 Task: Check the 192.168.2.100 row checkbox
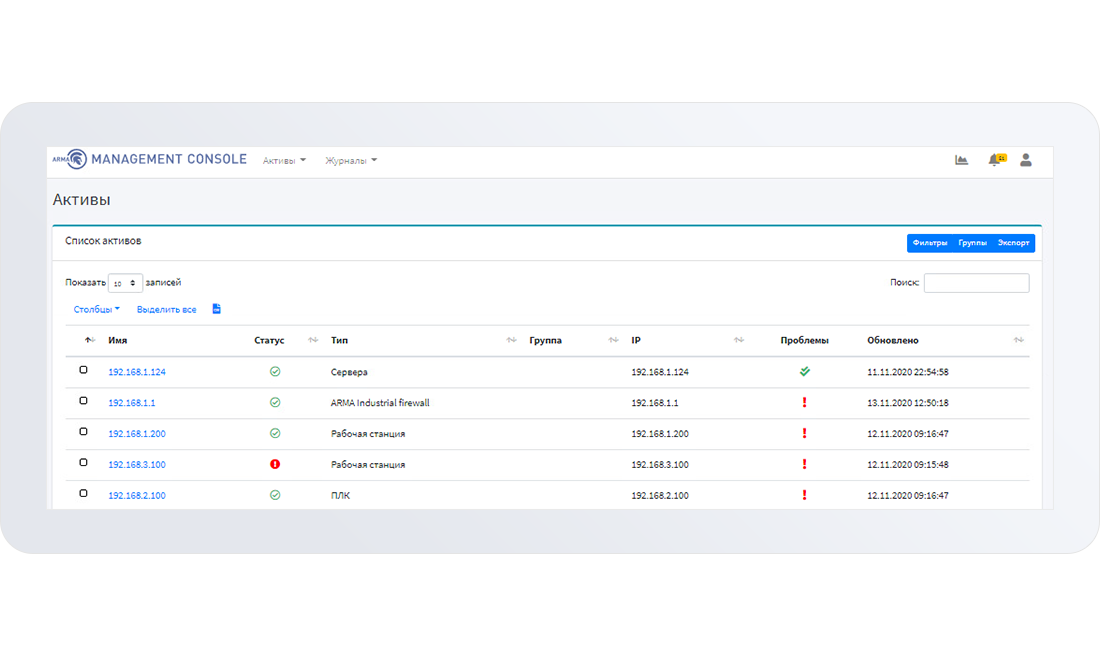coord(84,494)
